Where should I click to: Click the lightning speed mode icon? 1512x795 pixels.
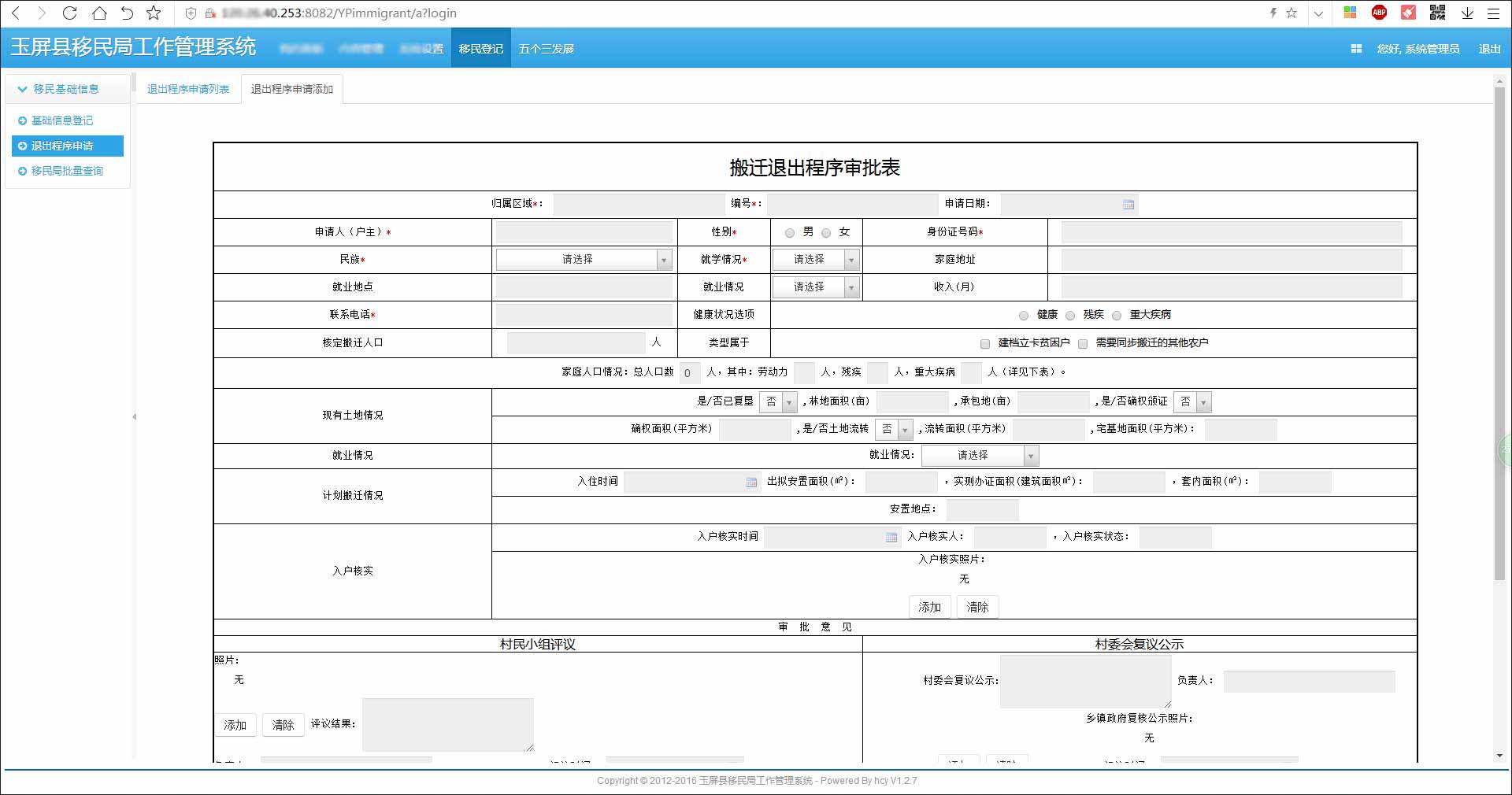pyautogui.click(x=1273, y=13)
